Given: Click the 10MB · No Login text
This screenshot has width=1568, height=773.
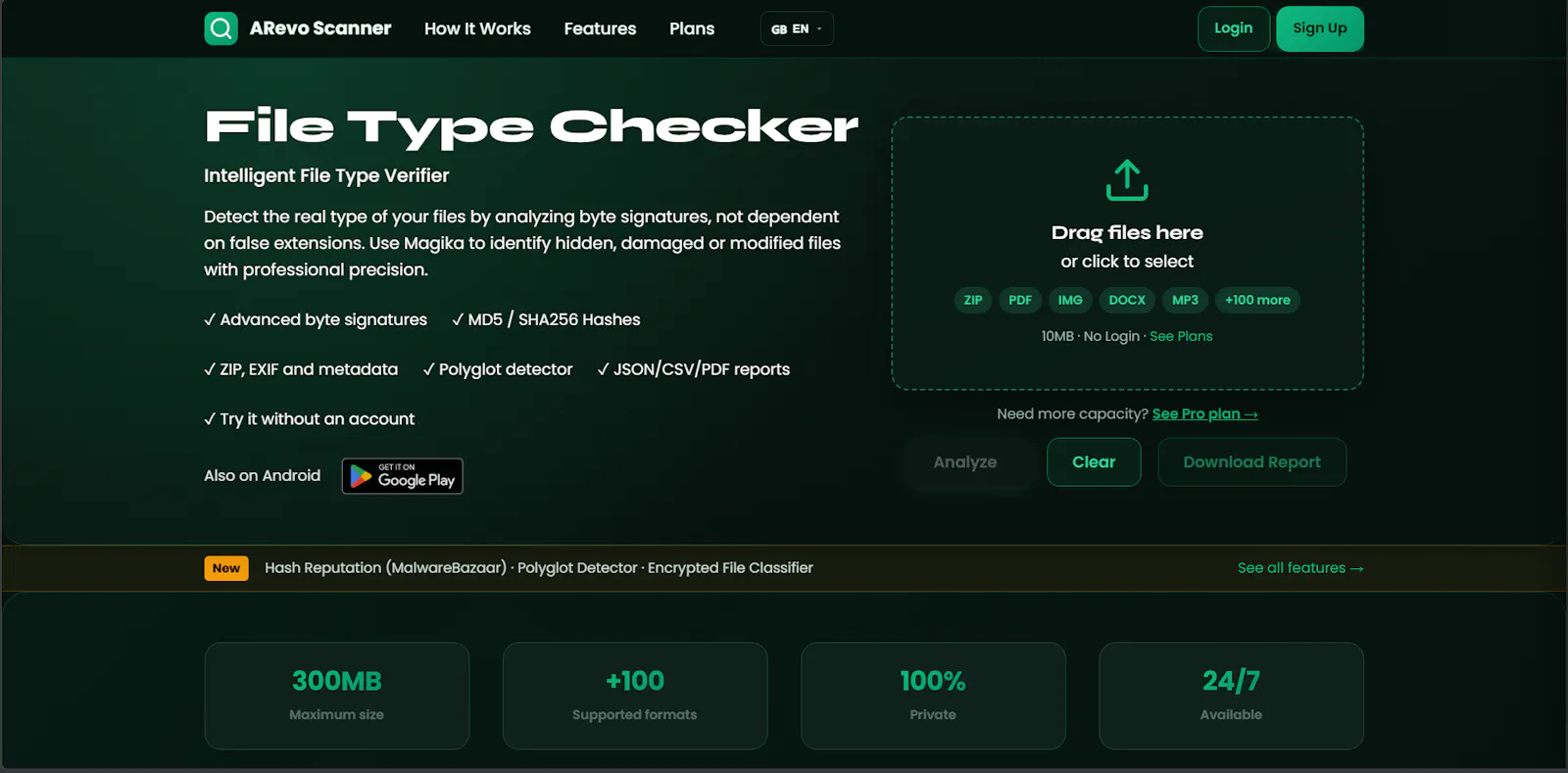Looking at the screenshot, I should pyautogui.click(x=1091, y=336).
